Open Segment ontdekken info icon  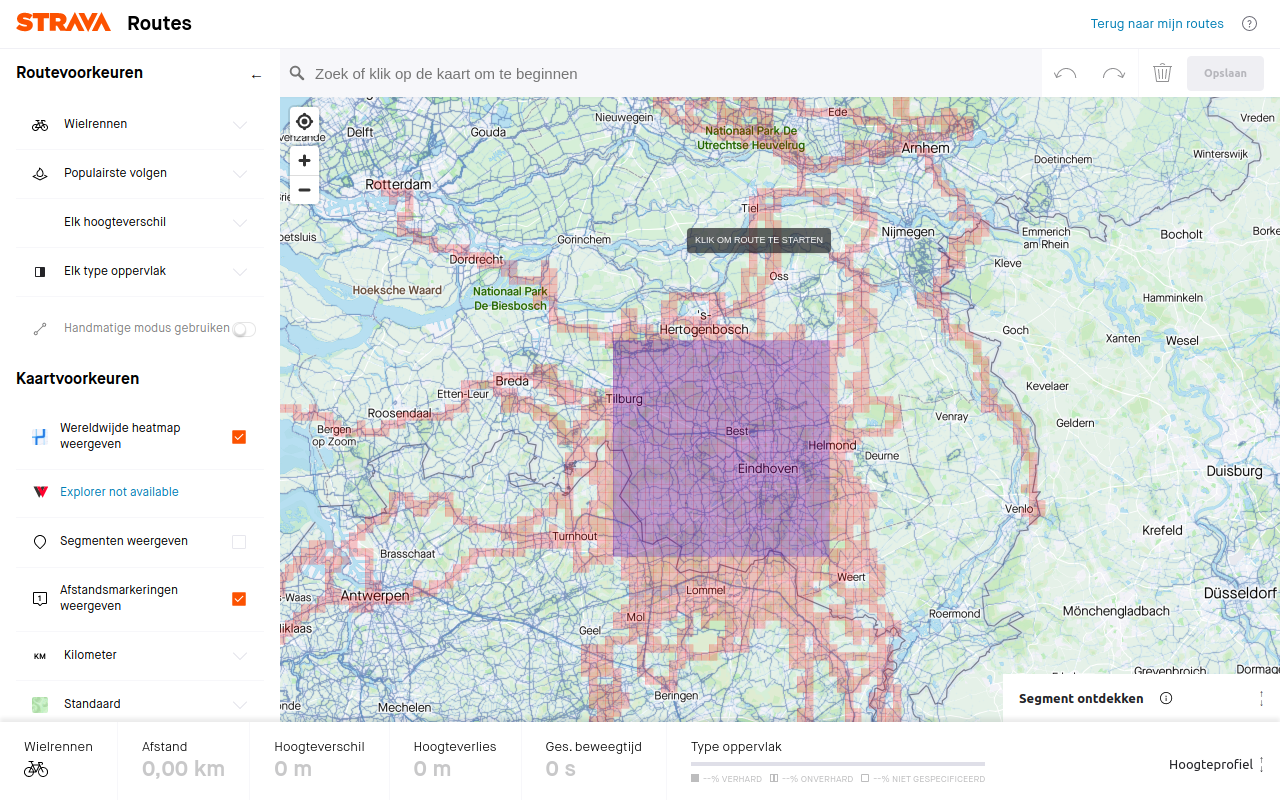1166,699
